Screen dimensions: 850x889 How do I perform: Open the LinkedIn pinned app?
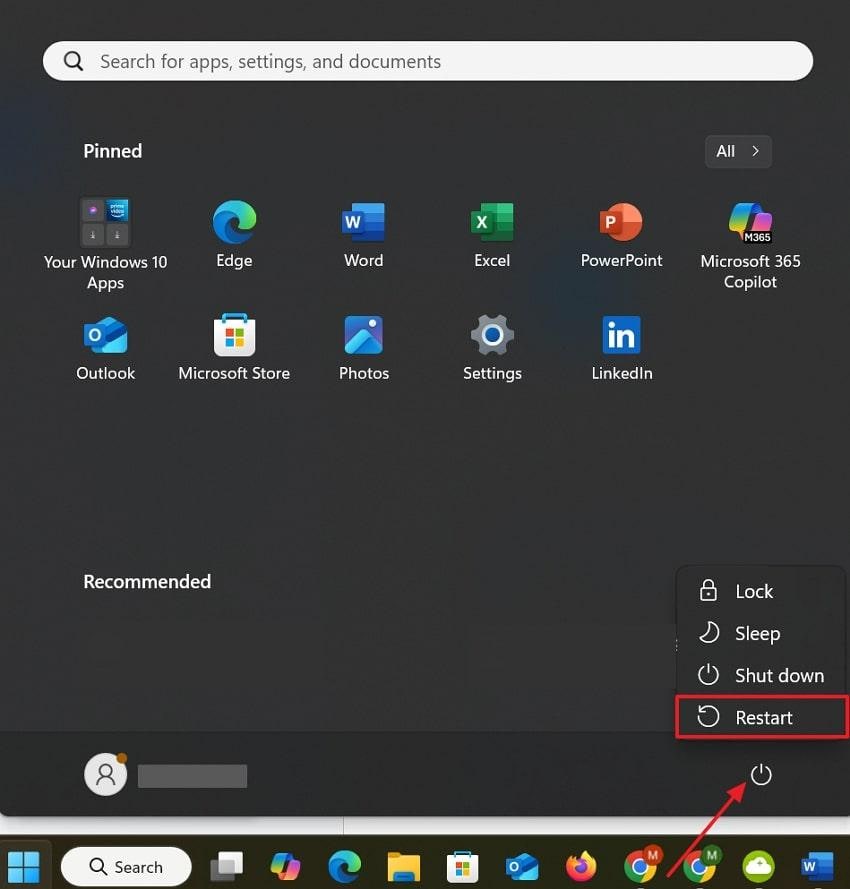pos(621,347)
